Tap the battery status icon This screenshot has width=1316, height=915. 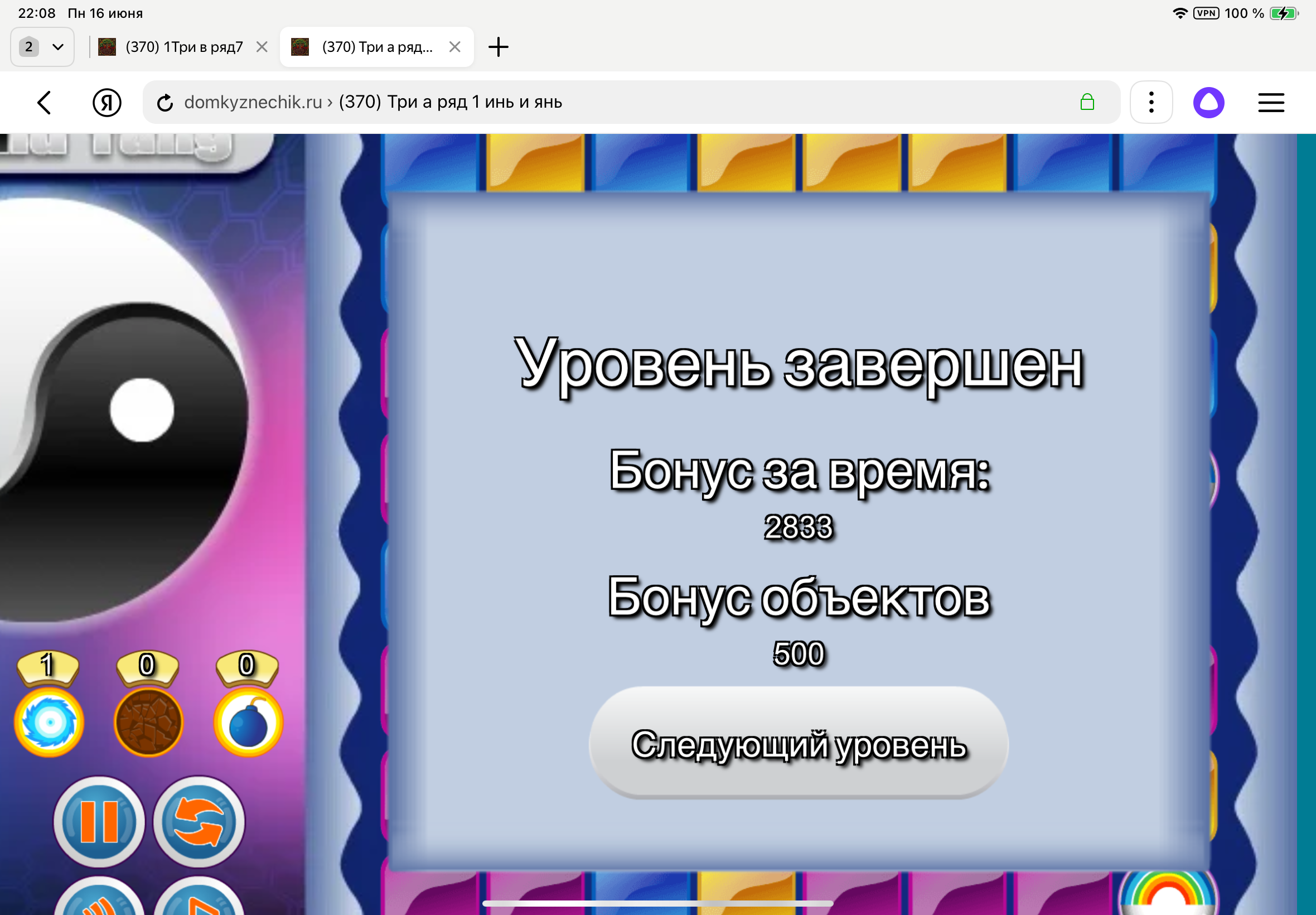[x=1283, y=13]
